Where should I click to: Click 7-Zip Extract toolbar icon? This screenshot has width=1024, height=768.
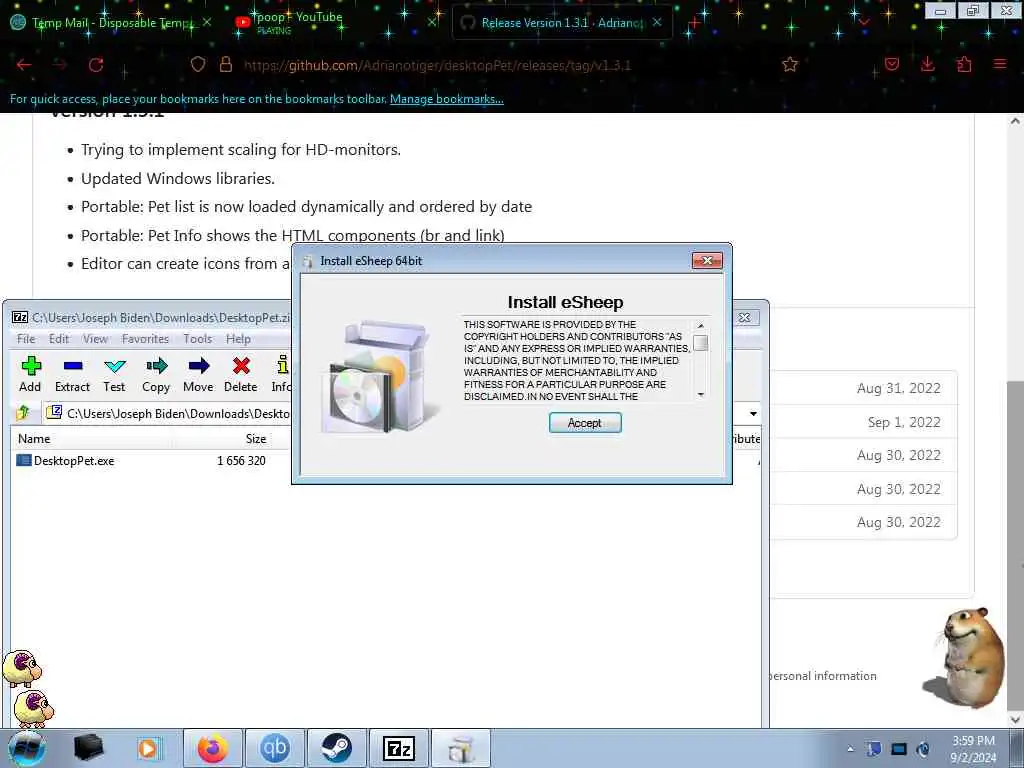pos(72,374)
